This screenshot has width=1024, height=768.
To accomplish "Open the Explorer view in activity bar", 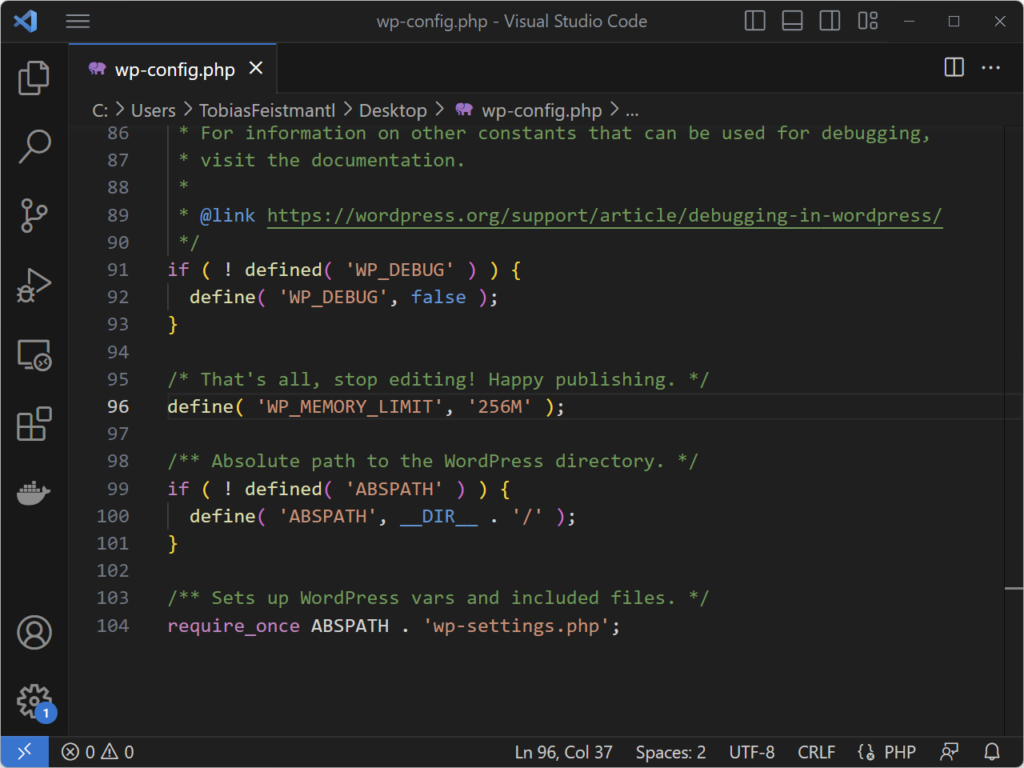I will click(34, 78).
